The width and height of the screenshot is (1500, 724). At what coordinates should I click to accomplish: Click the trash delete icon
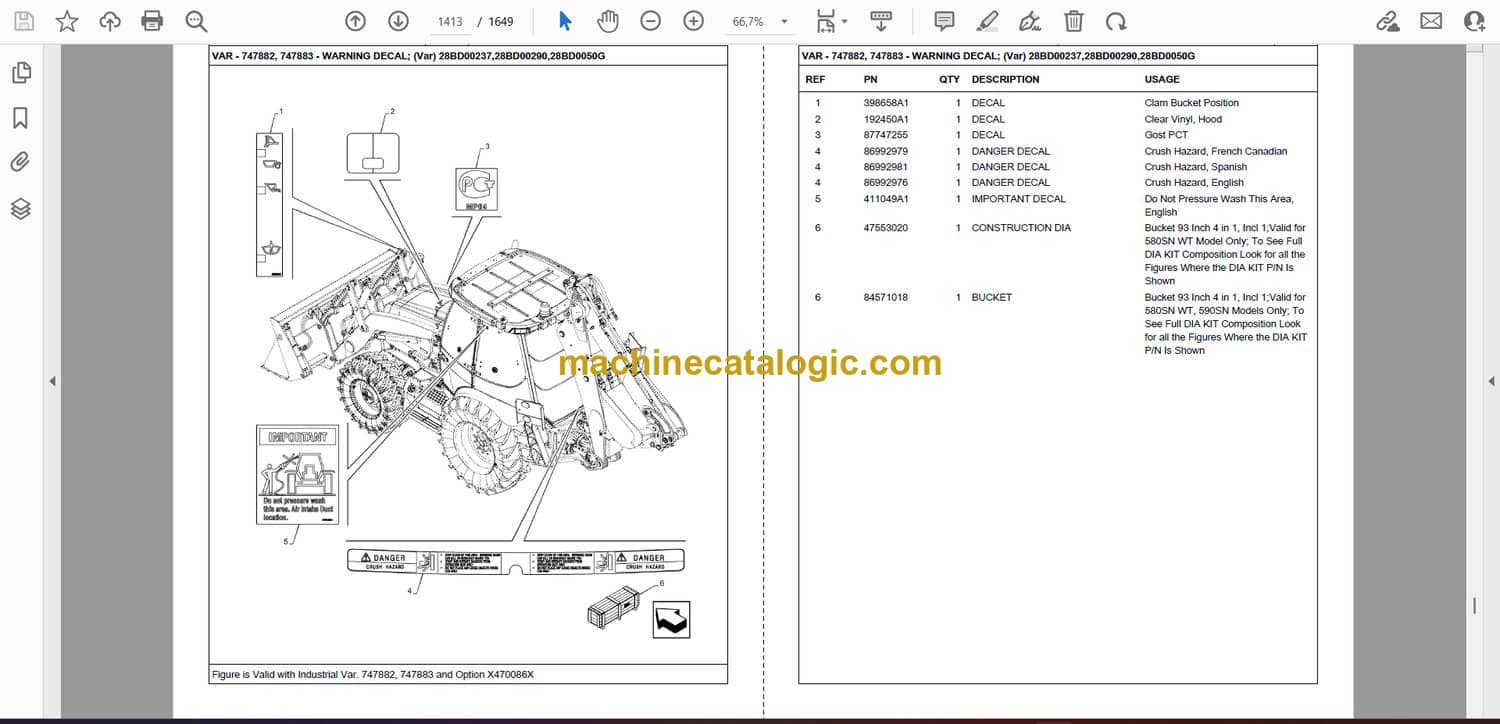1073,21
